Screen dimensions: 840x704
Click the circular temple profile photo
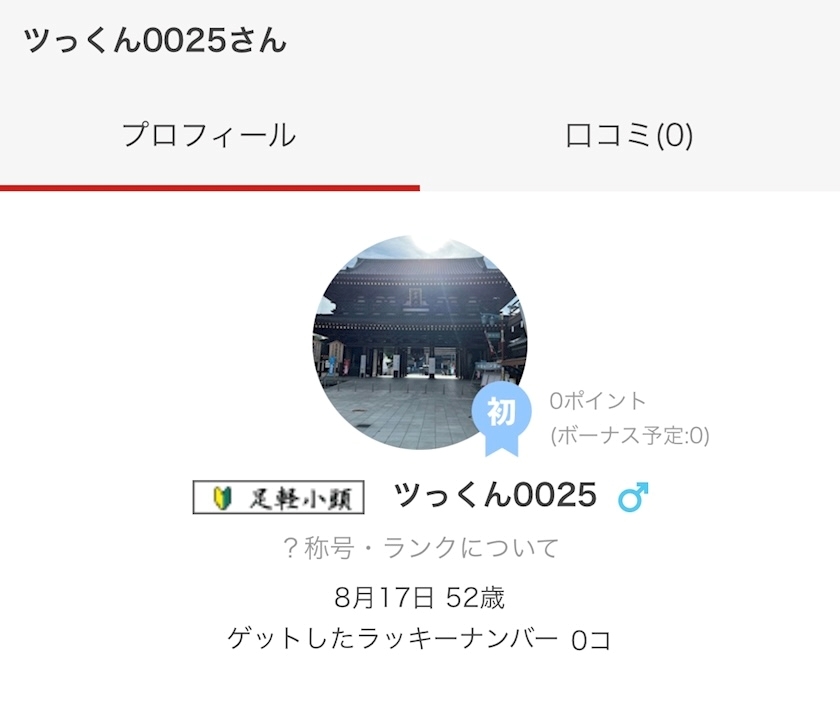(420, 342)
